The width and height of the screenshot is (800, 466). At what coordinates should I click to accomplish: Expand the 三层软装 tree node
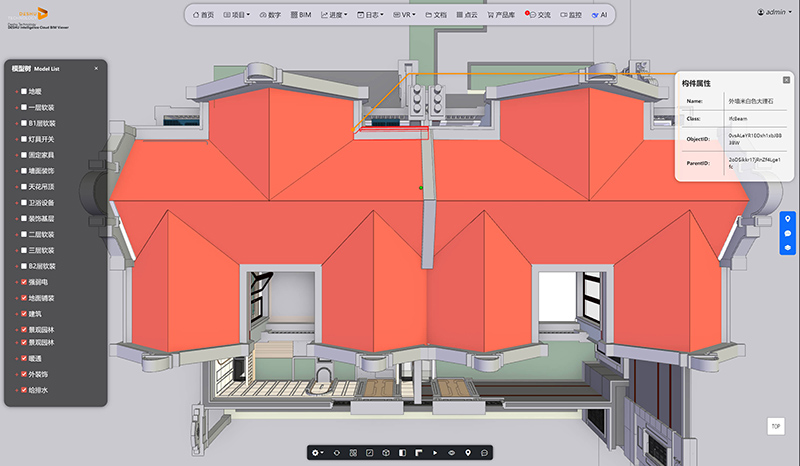[x=16, y=250]
